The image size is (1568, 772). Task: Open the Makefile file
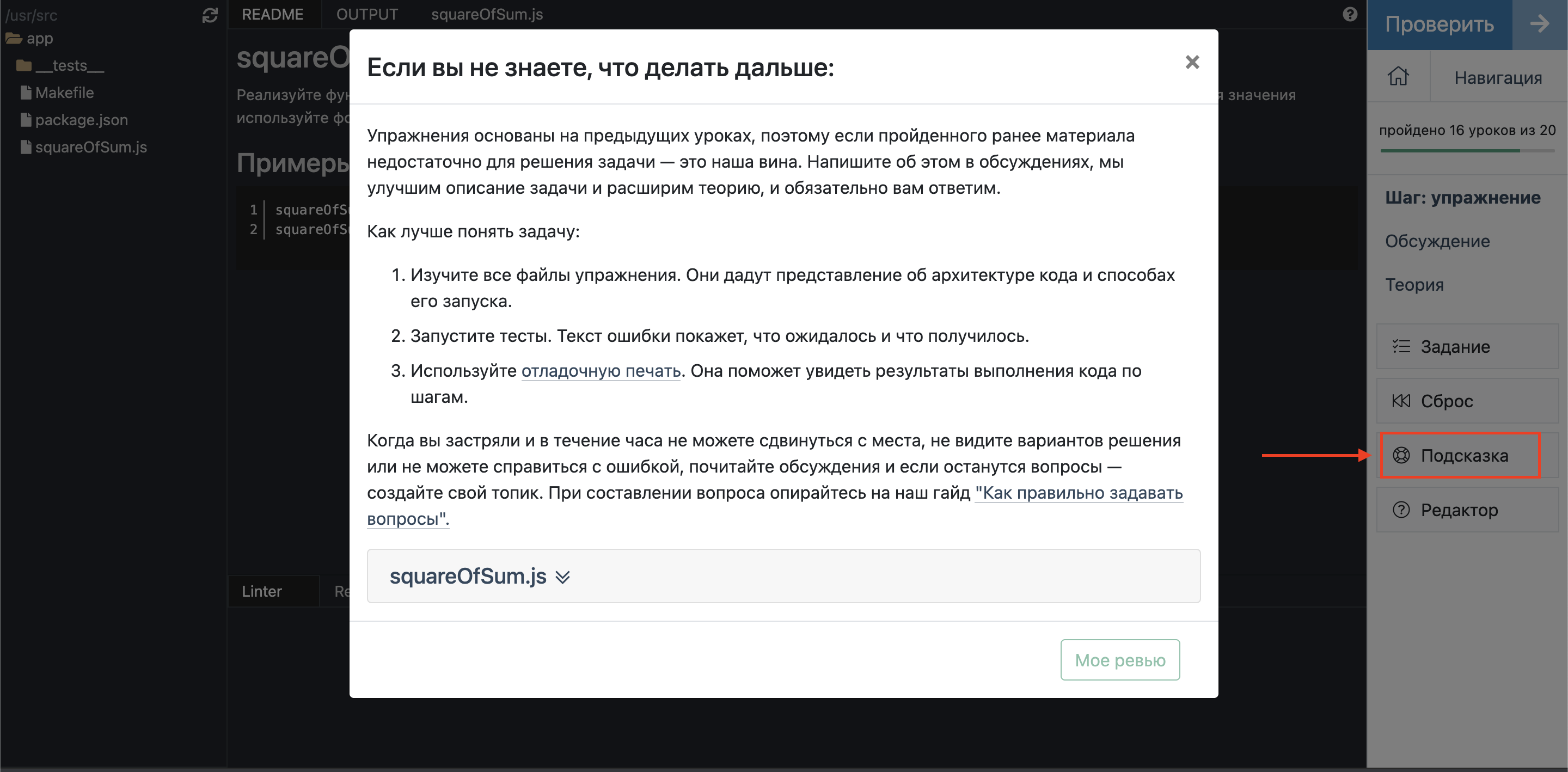pos(64,93)
